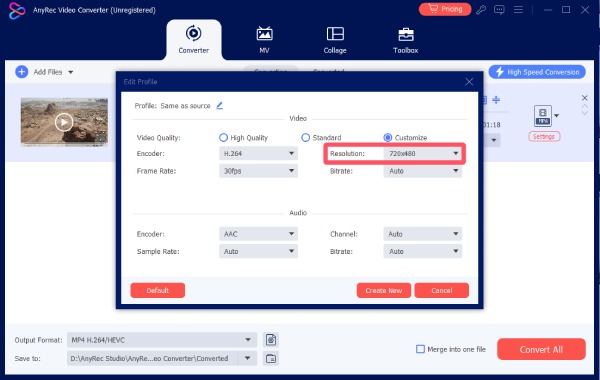600x380 pixels.
Task: Select the Standard video quality option
Action: point(305,137)
